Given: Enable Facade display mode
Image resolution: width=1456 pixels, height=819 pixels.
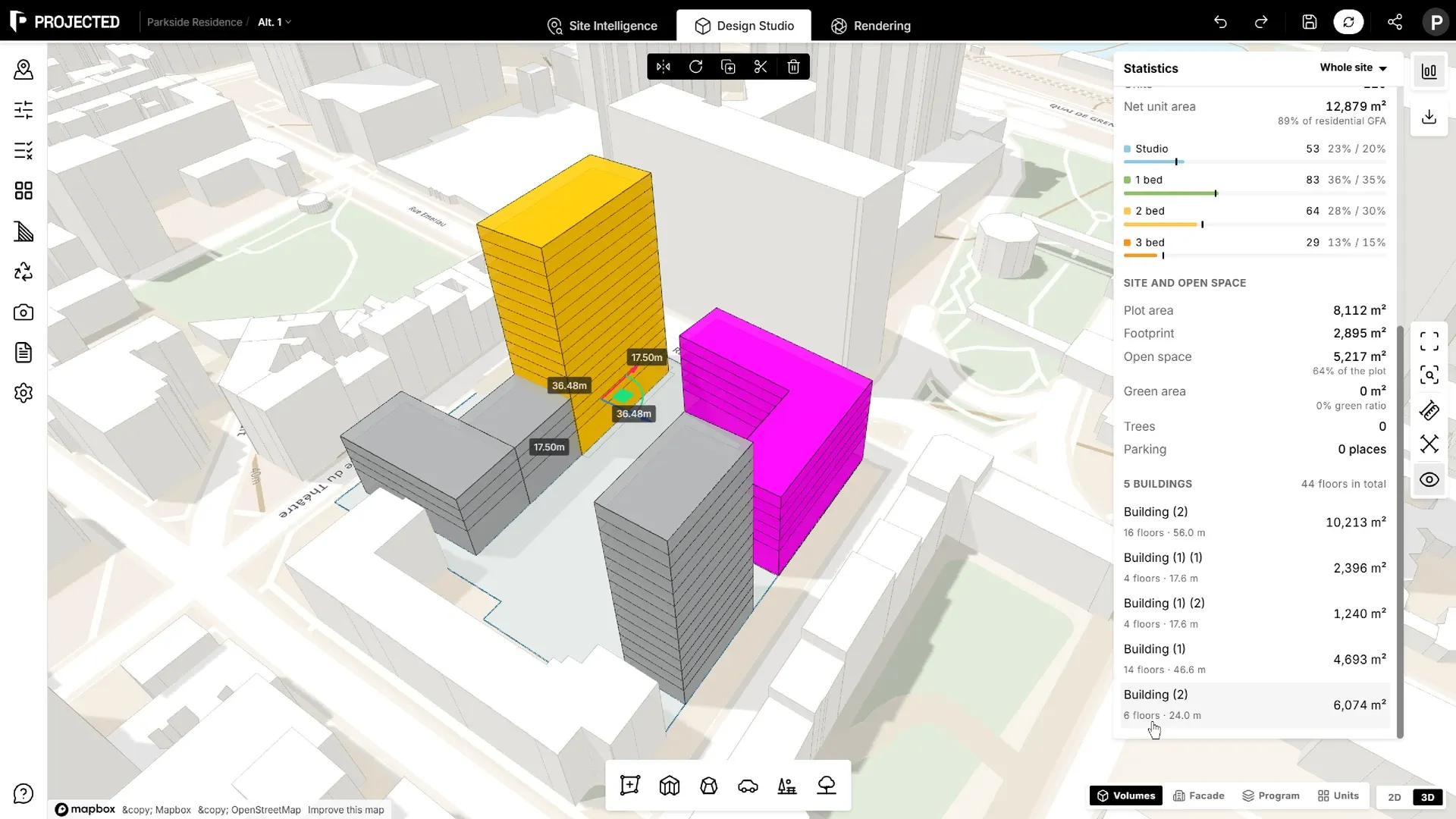Looking at the screenshot, I should tap(1199, 795).
